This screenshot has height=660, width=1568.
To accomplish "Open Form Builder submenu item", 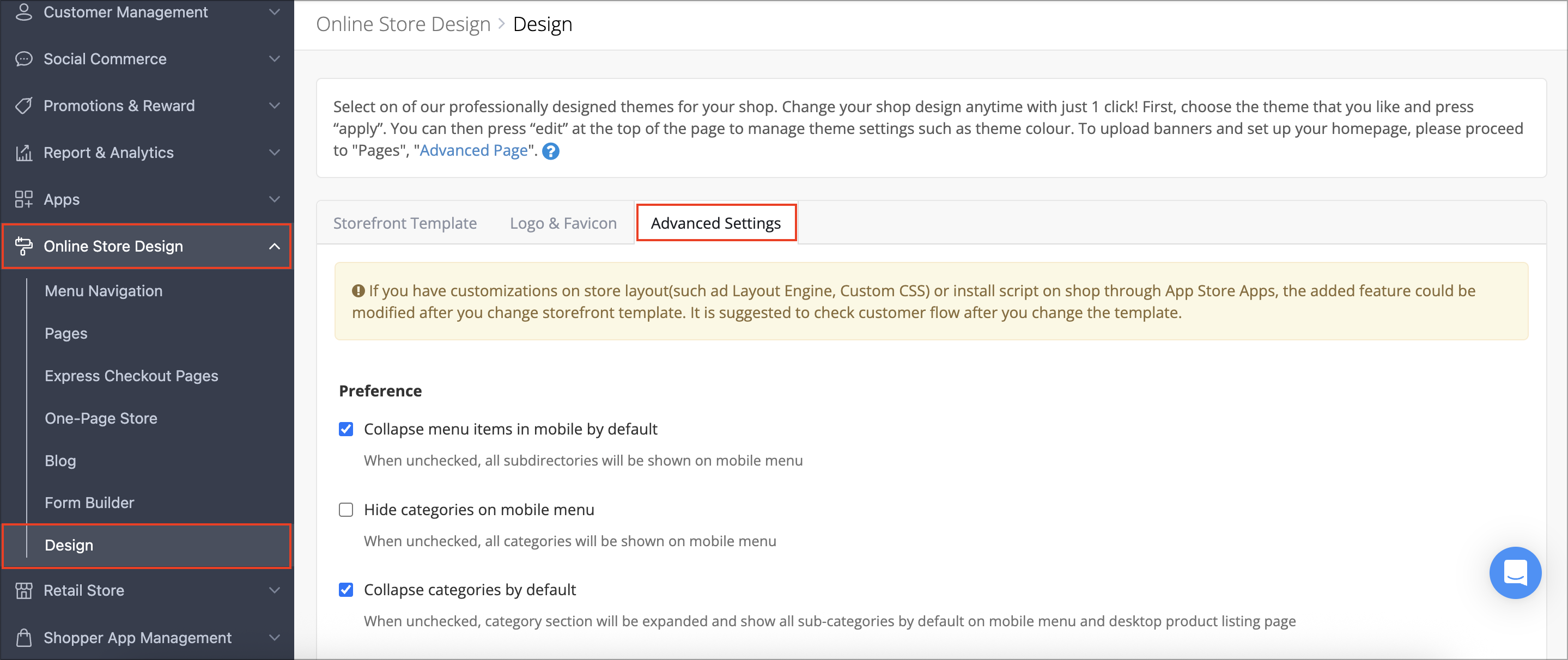I will (x=89, y=503).
